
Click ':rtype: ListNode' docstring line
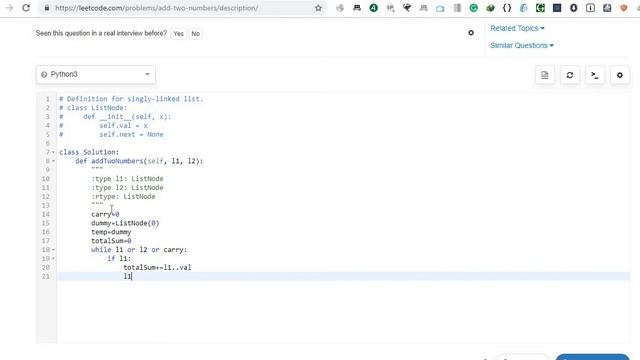tap(123, 196)
